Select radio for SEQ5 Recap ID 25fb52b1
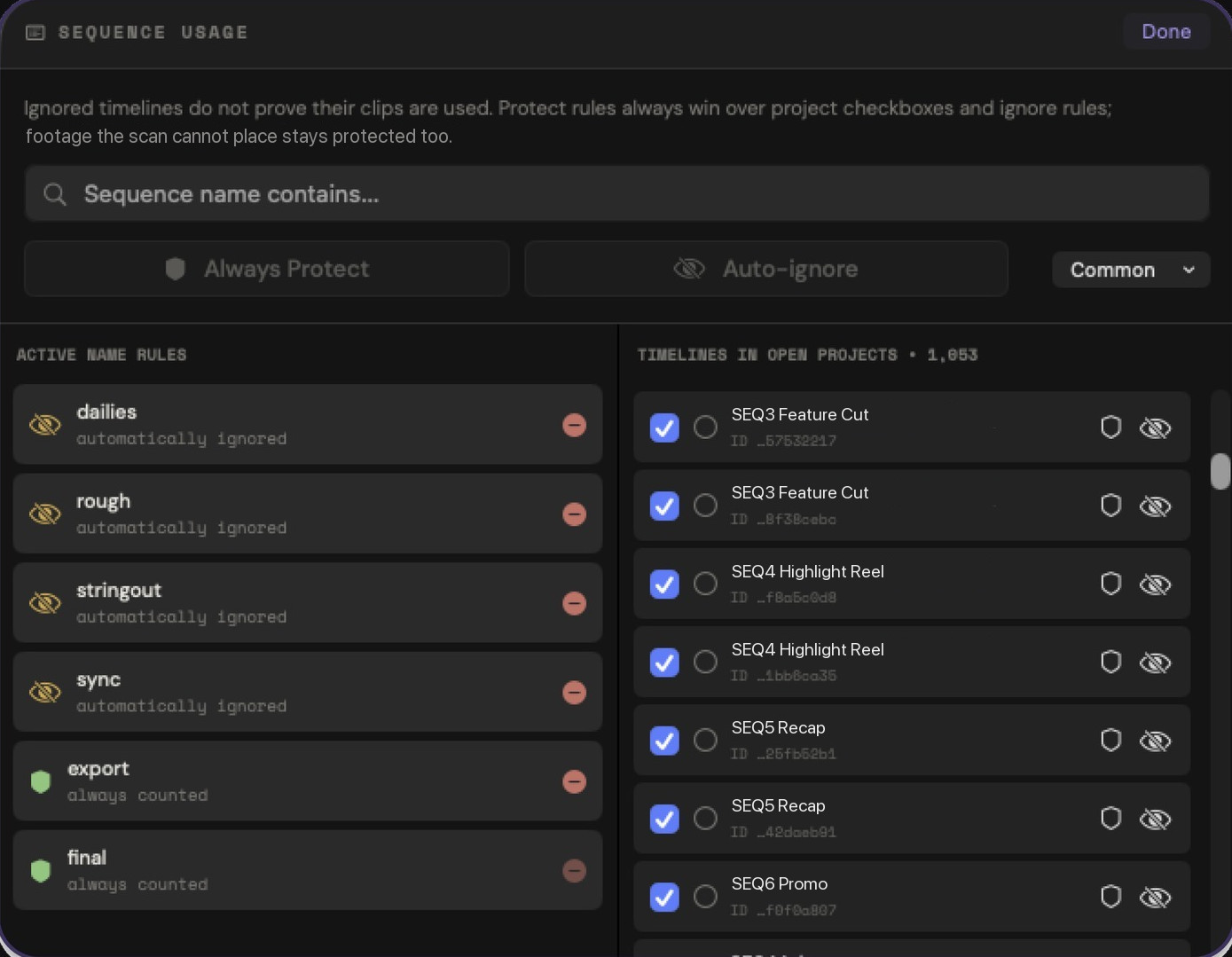 tap(705, 740)
